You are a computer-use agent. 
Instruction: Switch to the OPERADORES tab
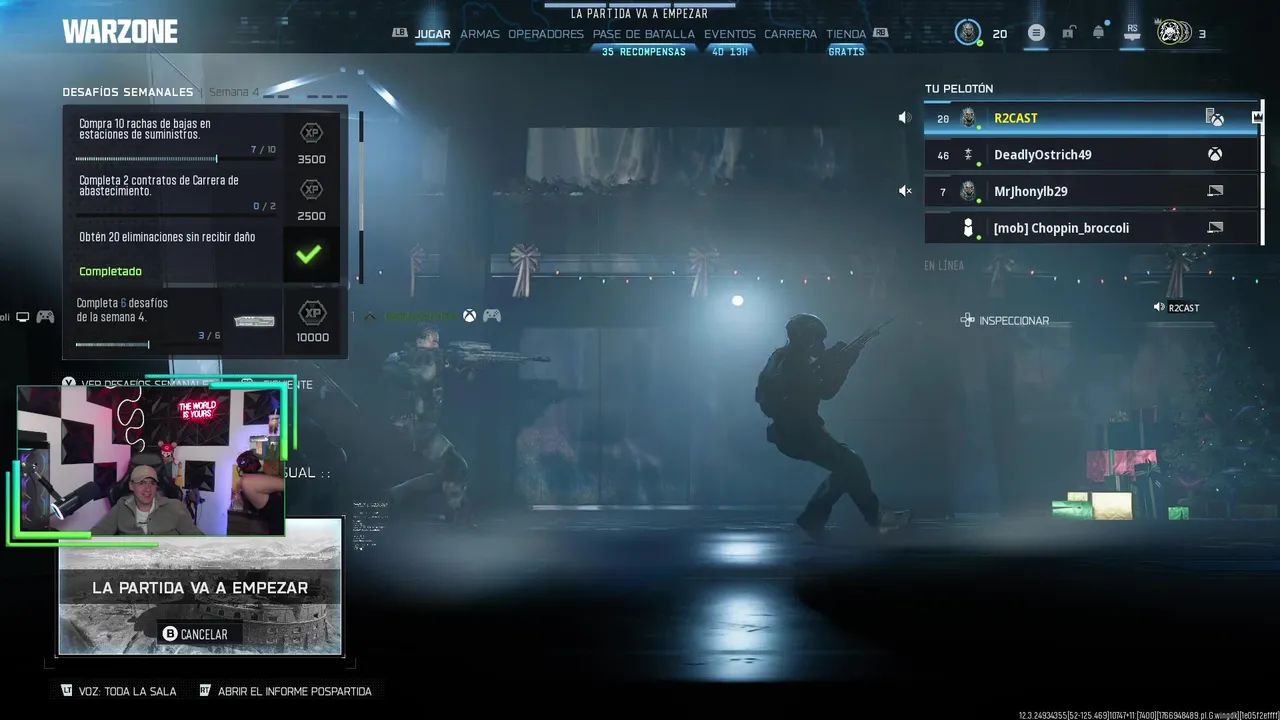tap(546, 34)
